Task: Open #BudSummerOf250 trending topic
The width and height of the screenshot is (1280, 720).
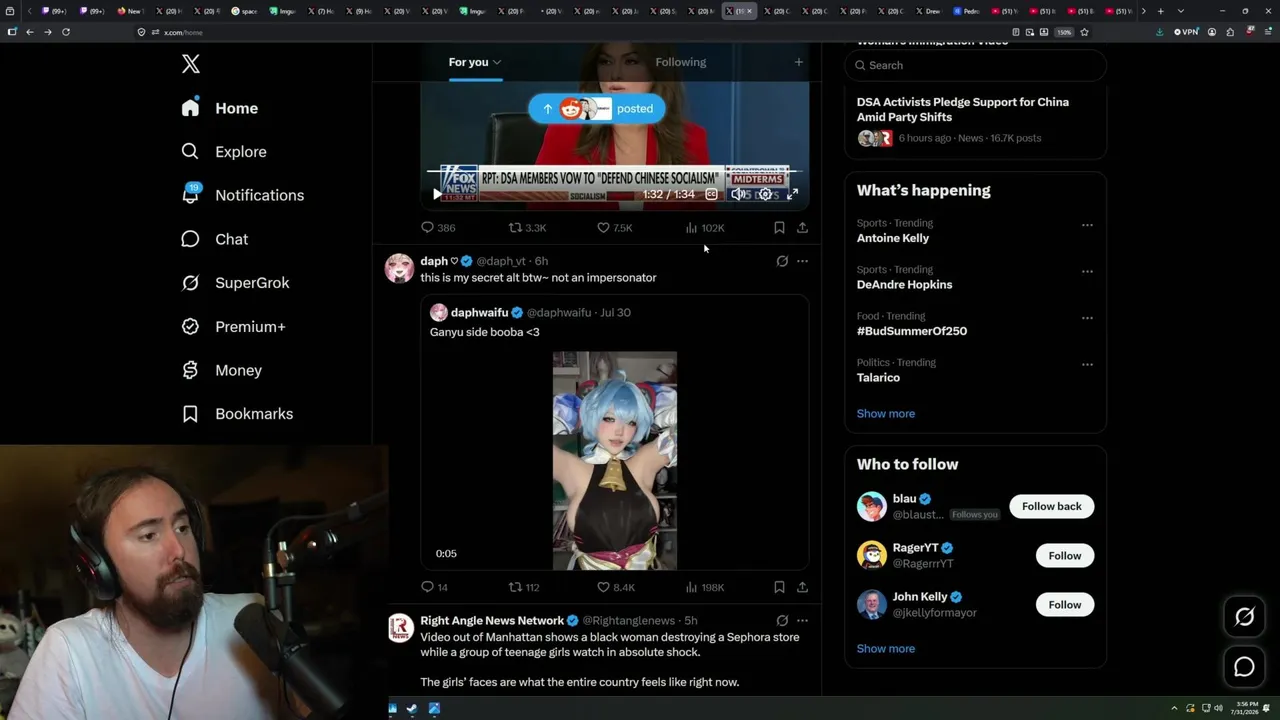Action: tap(912, 331)
